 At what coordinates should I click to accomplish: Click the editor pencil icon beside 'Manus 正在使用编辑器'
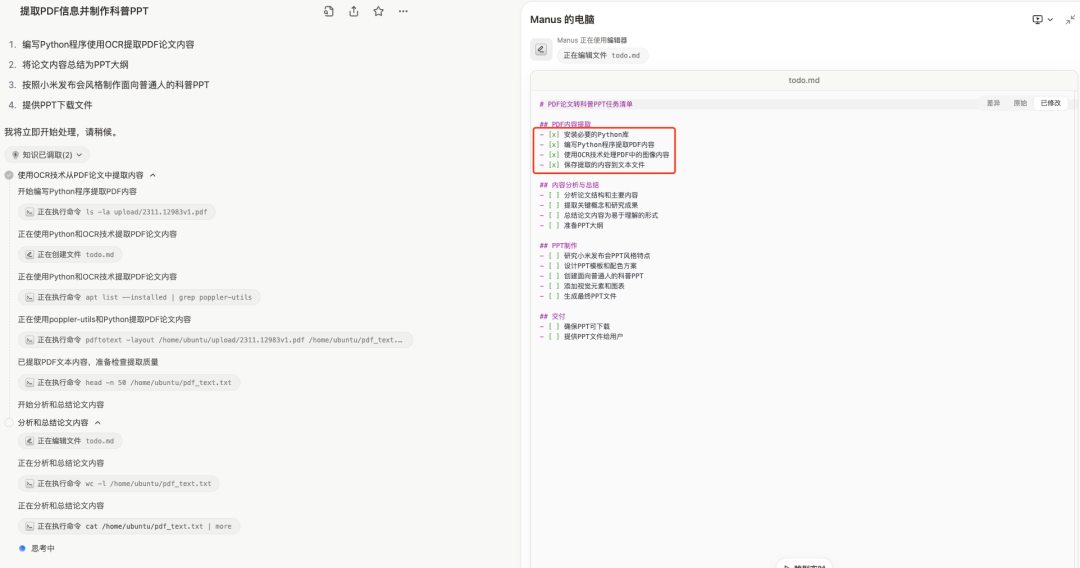tap(541, 50)
